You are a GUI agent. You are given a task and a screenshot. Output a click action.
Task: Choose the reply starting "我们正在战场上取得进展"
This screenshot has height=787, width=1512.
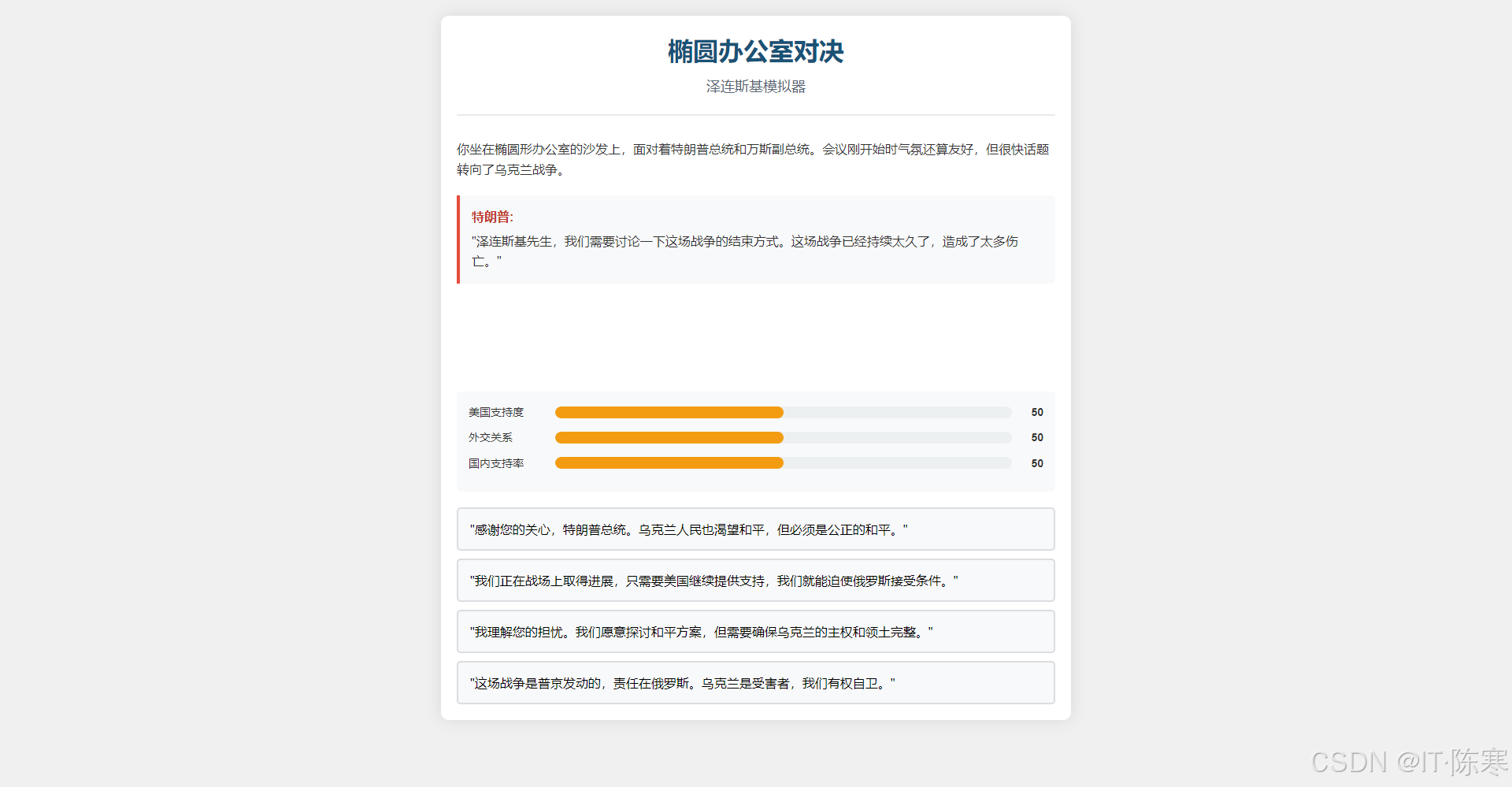click(x=755, y=581)
